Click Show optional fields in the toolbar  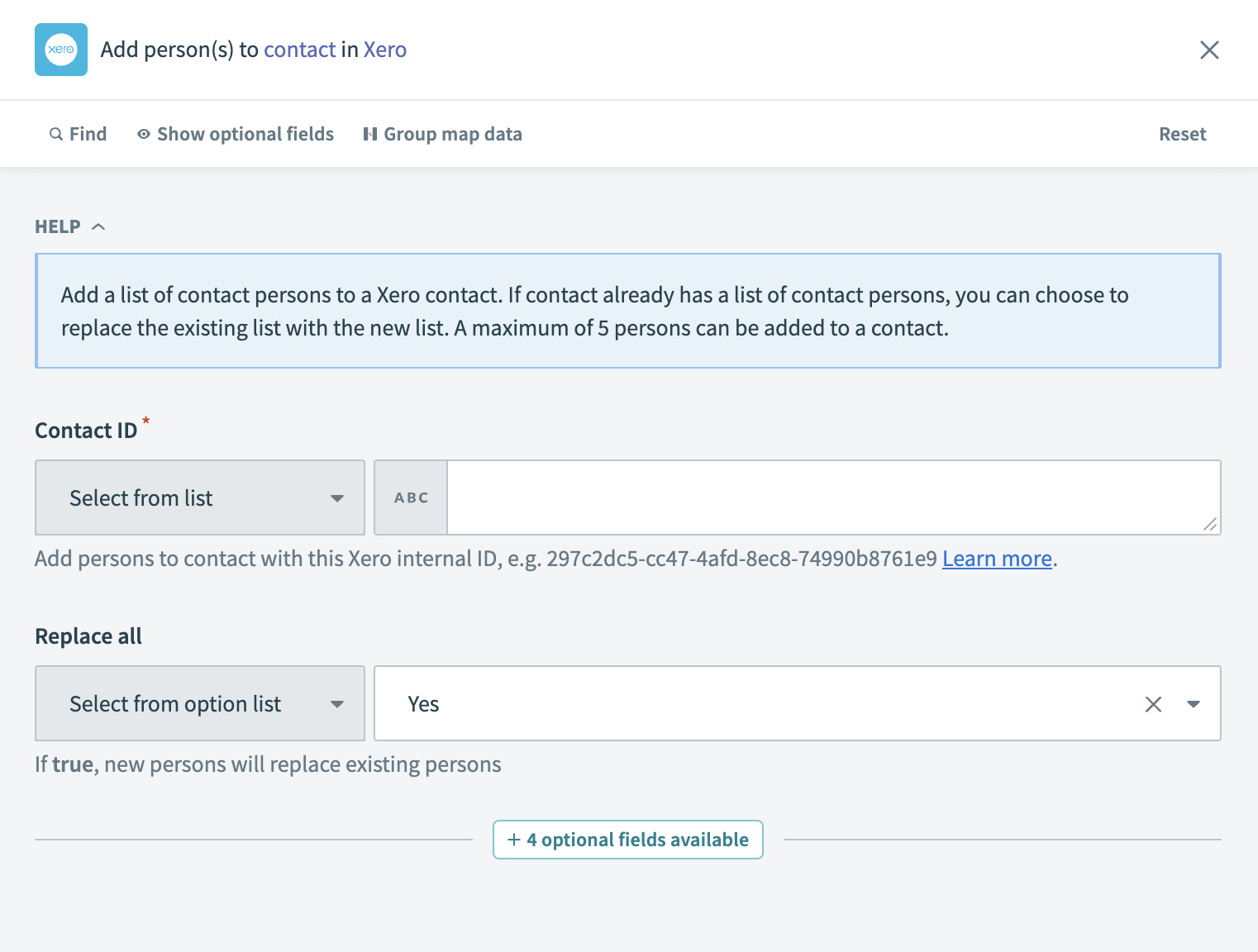(245, 133)
